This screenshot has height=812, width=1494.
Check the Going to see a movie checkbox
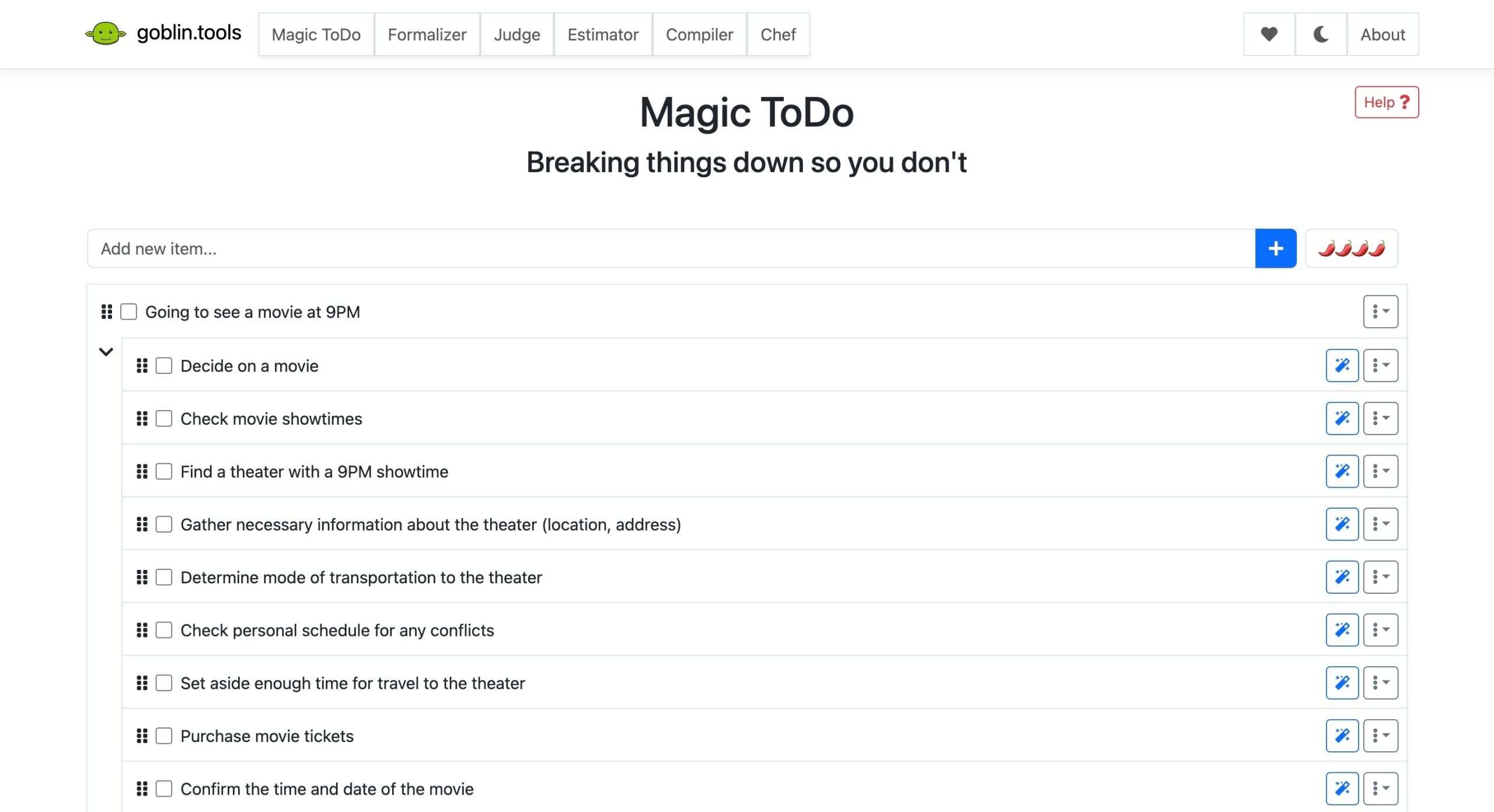tap(128, 312)
